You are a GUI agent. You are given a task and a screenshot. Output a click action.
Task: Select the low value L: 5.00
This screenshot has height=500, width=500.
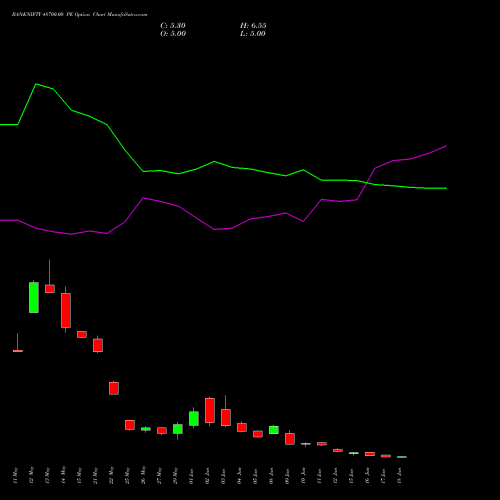253,34
